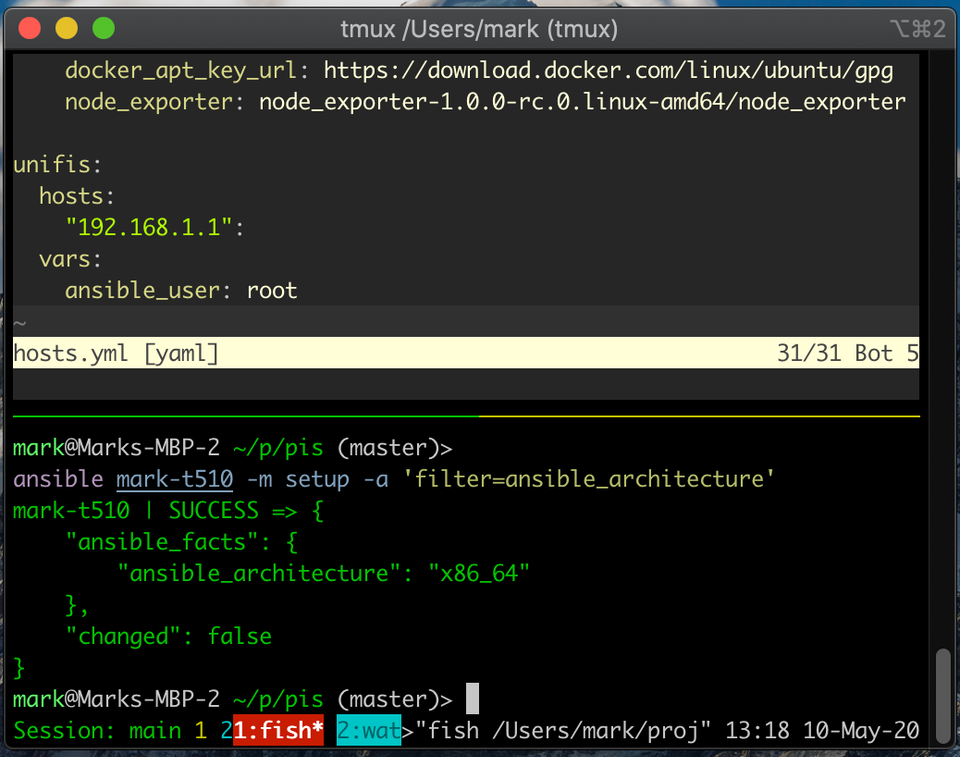960x757 pixels.
Task: Click the red asterisk on active fish window
Action: 317,730
